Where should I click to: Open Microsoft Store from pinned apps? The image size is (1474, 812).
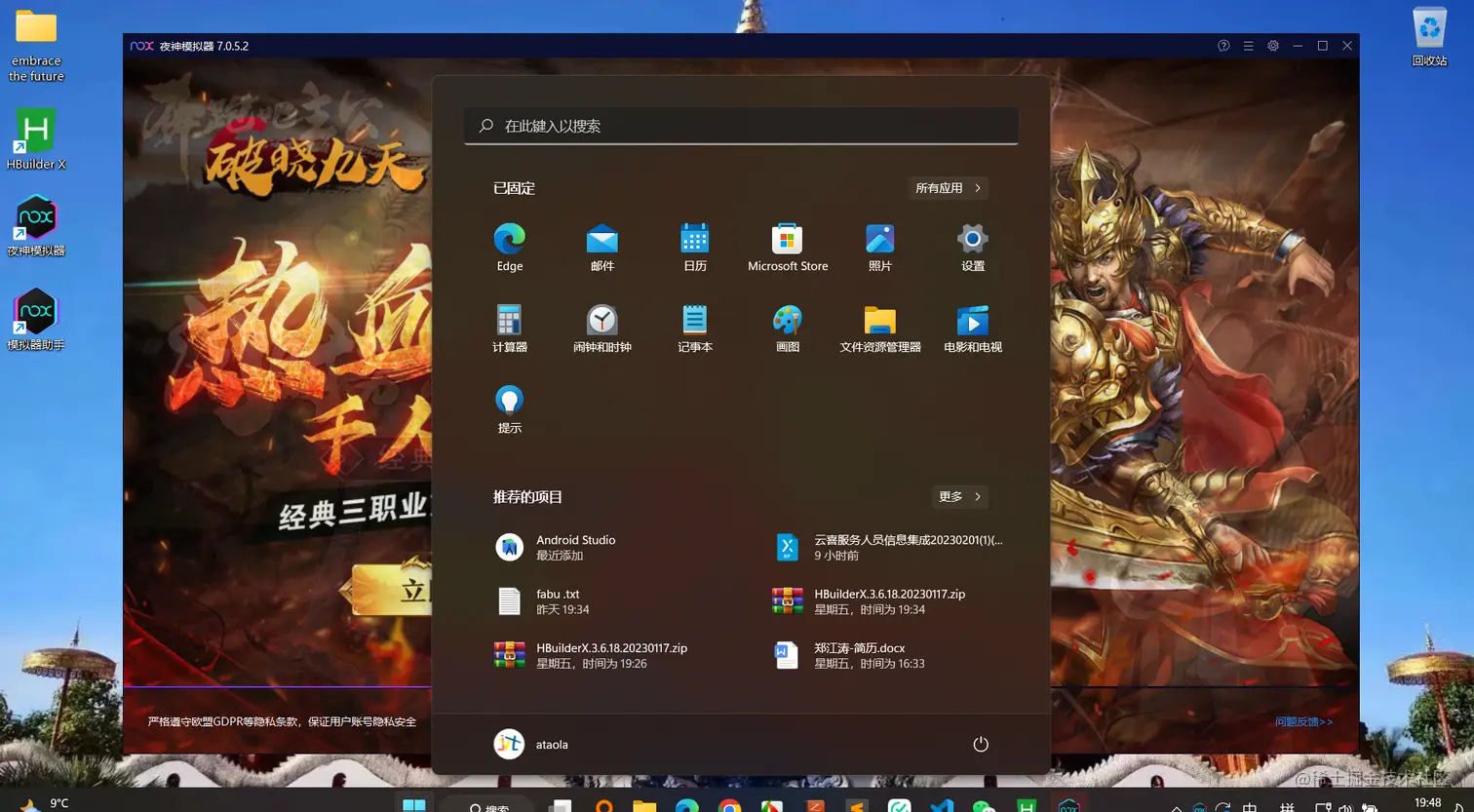click(787, 247)
